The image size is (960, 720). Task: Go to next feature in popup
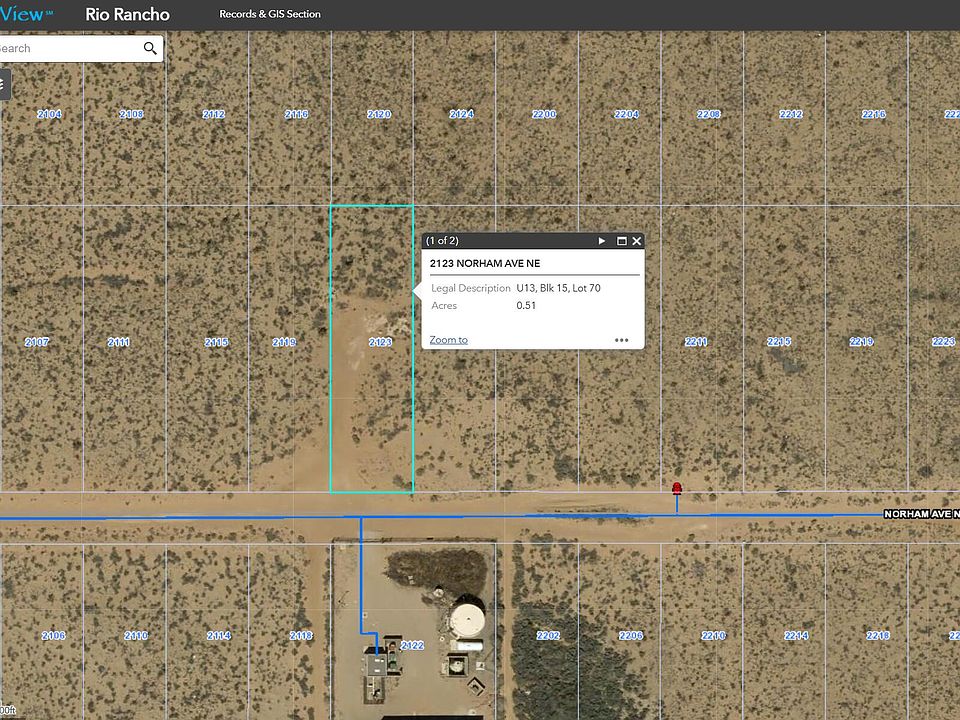[x=602, y=241]
